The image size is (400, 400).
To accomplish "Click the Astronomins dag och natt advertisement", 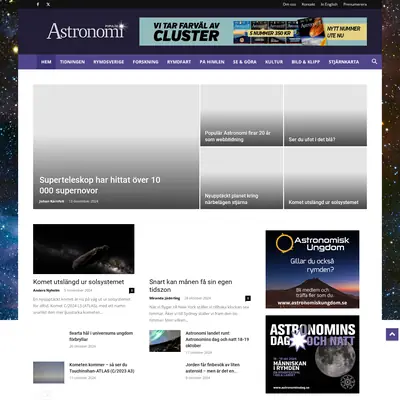I will click(x=312, y=354).
